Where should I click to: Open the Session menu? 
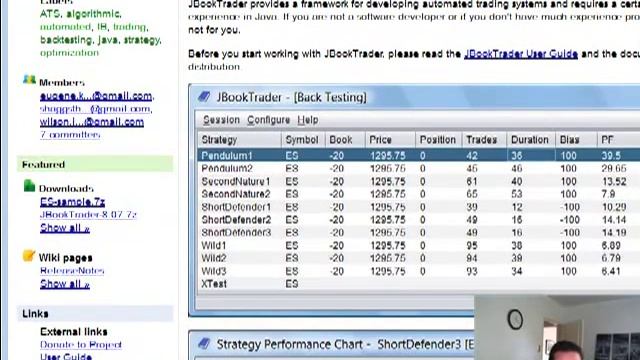coord(221,120)
